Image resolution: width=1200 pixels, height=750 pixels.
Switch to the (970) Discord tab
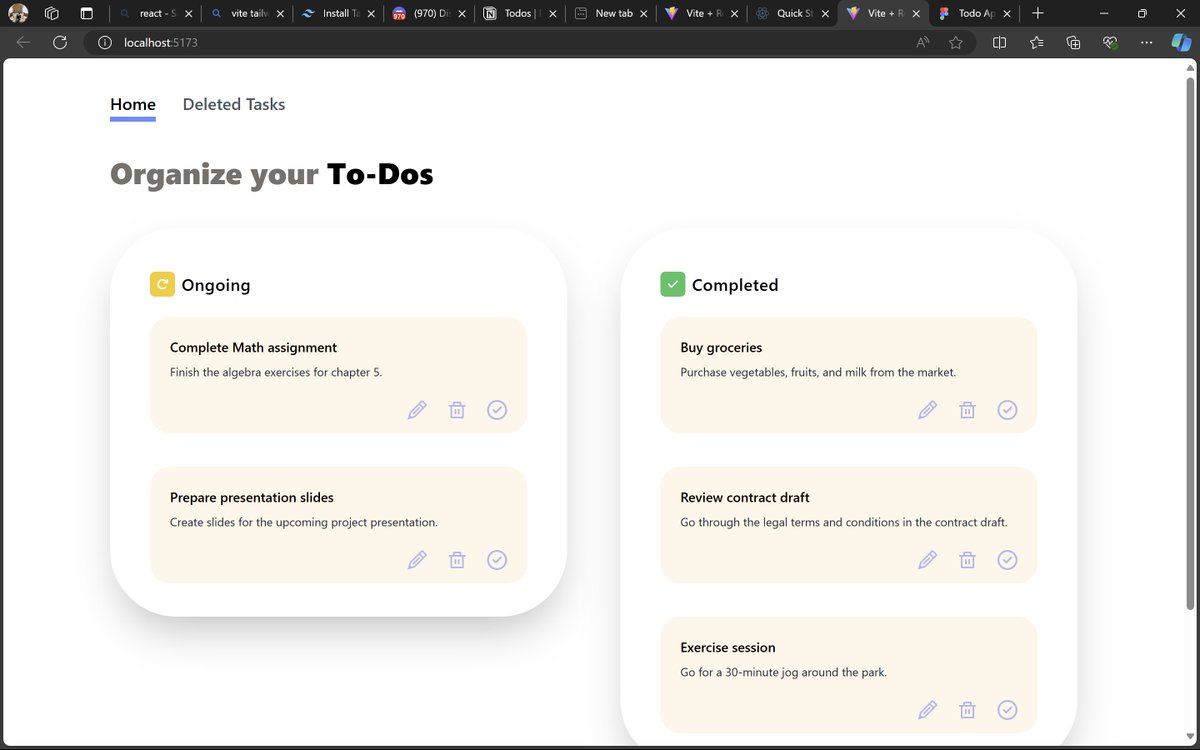(427, 14)
